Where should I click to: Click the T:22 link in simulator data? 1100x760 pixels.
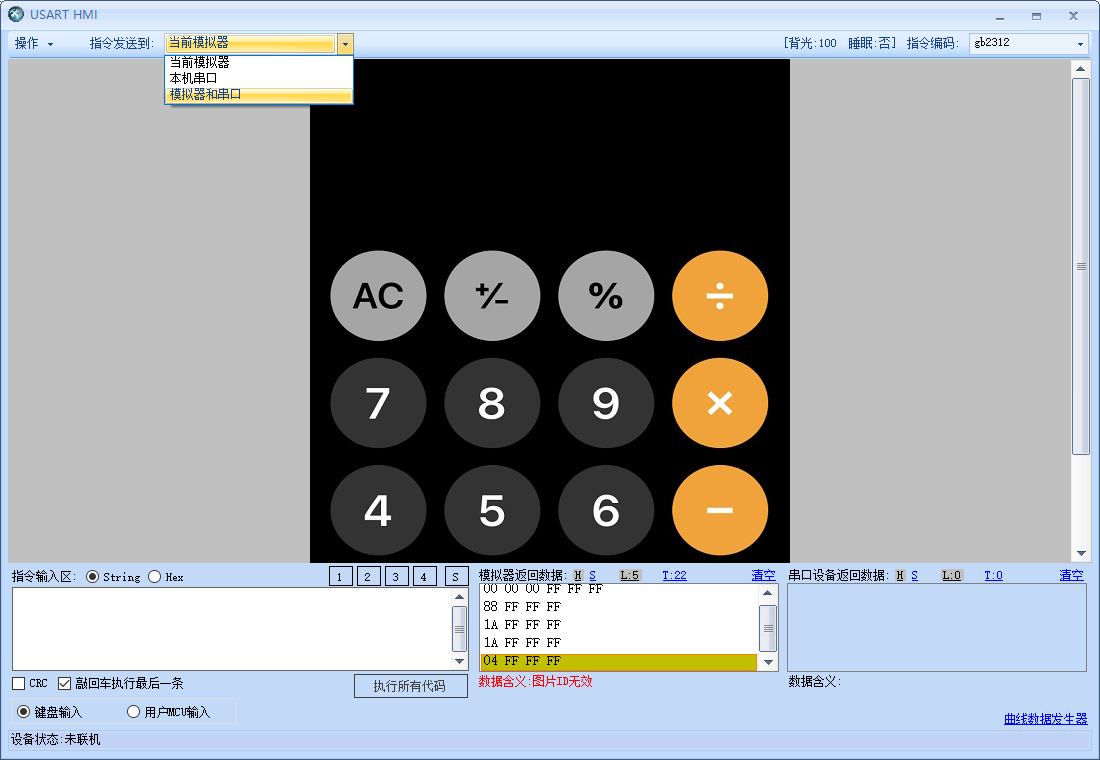pyautogui.click(x=674, y=575)
